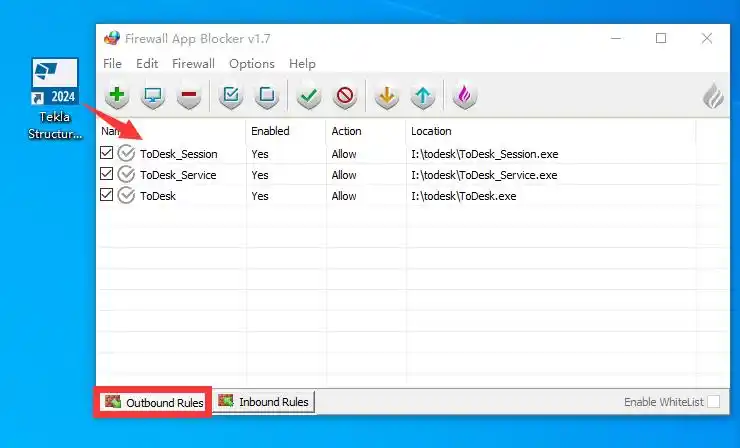Click the orange down arrow toolbar icon
This screenshot has width=740, height=448.
click(387, 96)
